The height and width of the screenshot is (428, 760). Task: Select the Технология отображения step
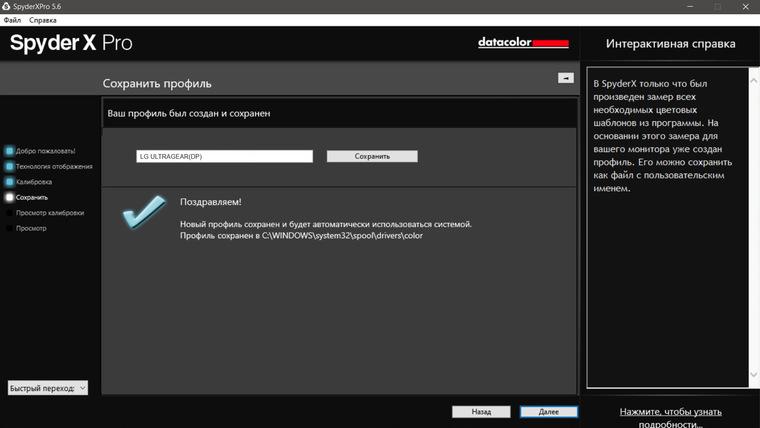point(54,166)
